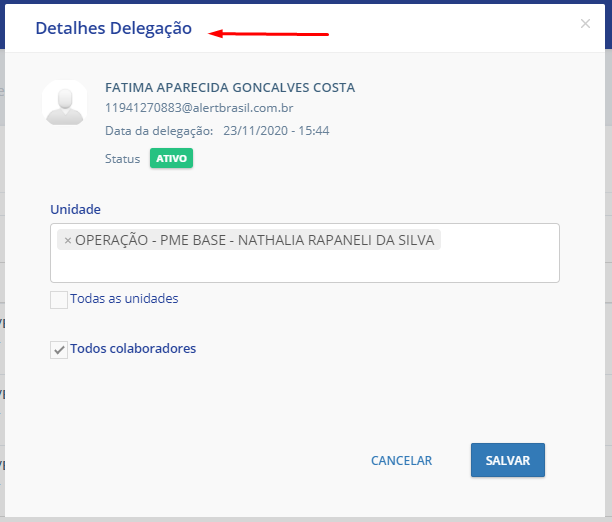Close the Detalhes Delegação dialog
Image resolution: width=612 pixels, height=522 pixels.
coord(585,24)
